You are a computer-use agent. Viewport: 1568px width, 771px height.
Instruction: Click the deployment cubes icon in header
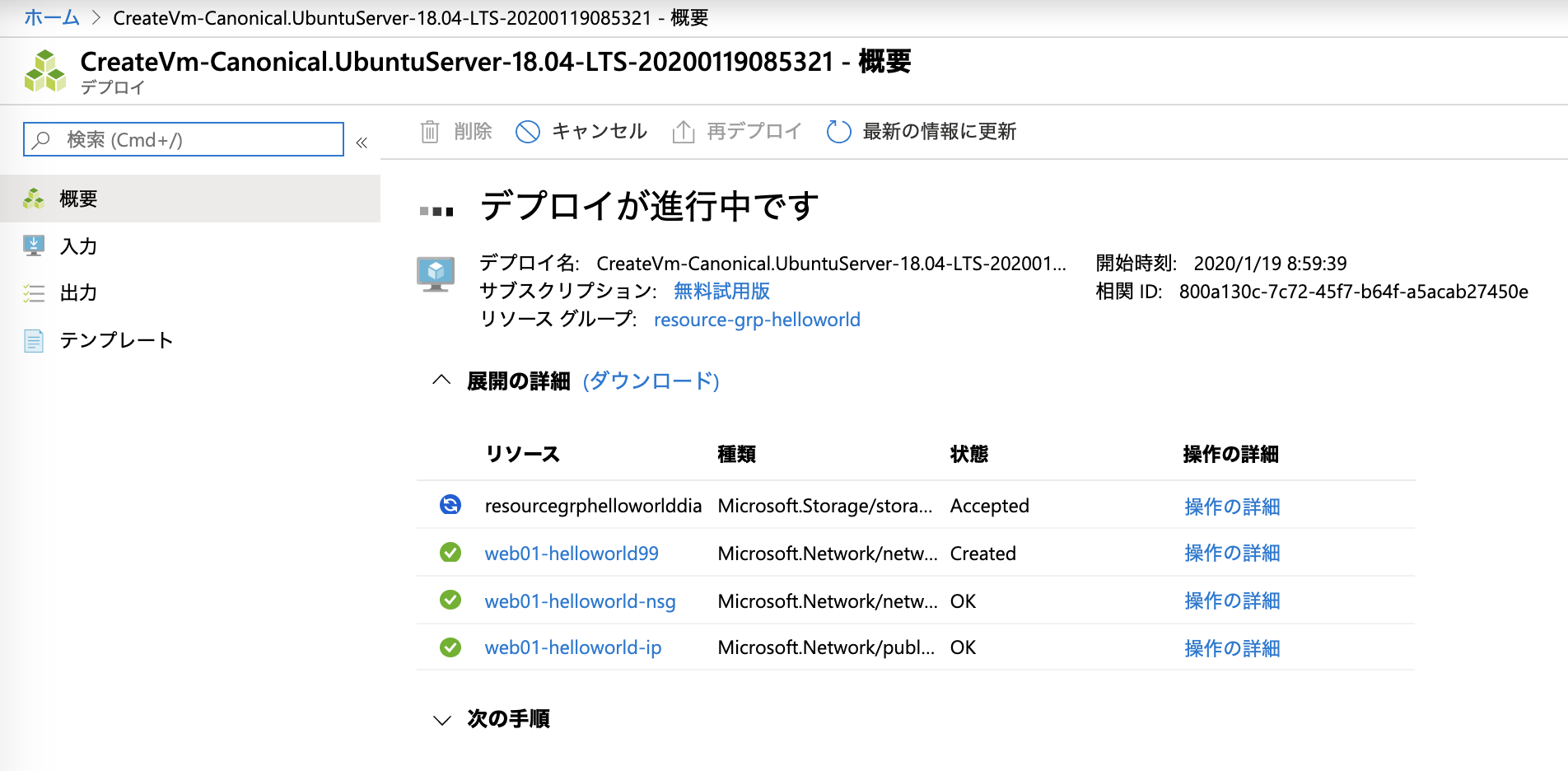click(x=44, y=71)
